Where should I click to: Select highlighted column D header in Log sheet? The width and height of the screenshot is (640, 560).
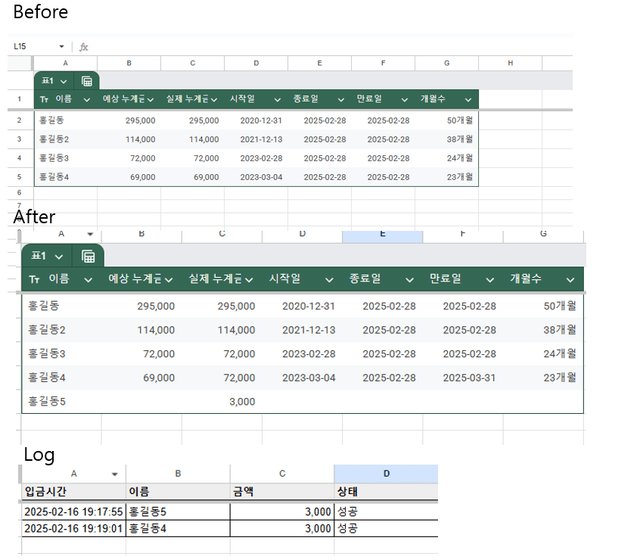[385, 473]
